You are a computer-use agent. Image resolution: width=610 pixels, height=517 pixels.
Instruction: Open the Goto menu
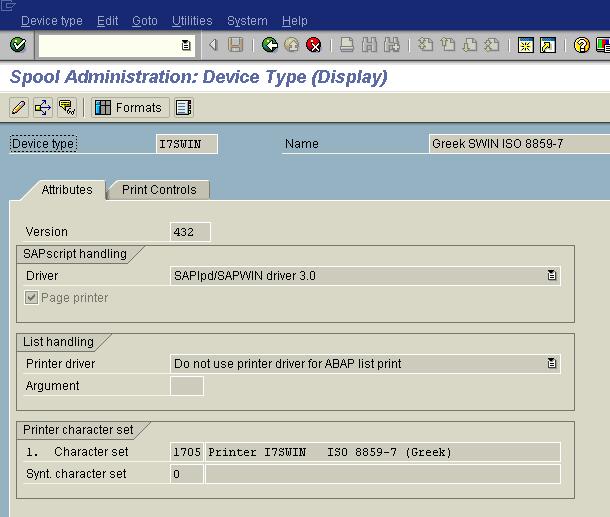click(145, 21)
